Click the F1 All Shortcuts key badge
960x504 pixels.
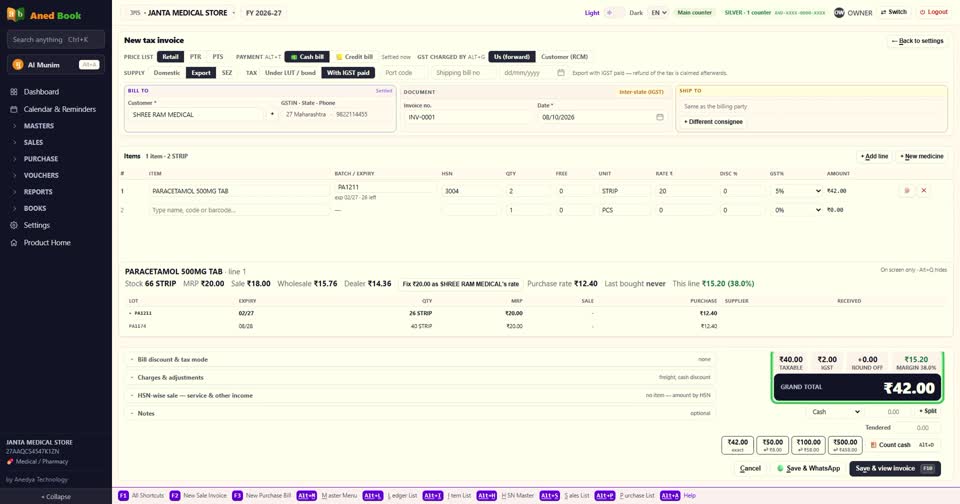pyautogui.click(x=123, y=495)
